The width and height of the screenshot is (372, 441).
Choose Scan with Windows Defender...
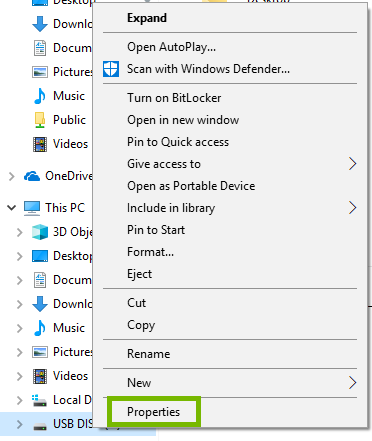[x=230, y=69]
